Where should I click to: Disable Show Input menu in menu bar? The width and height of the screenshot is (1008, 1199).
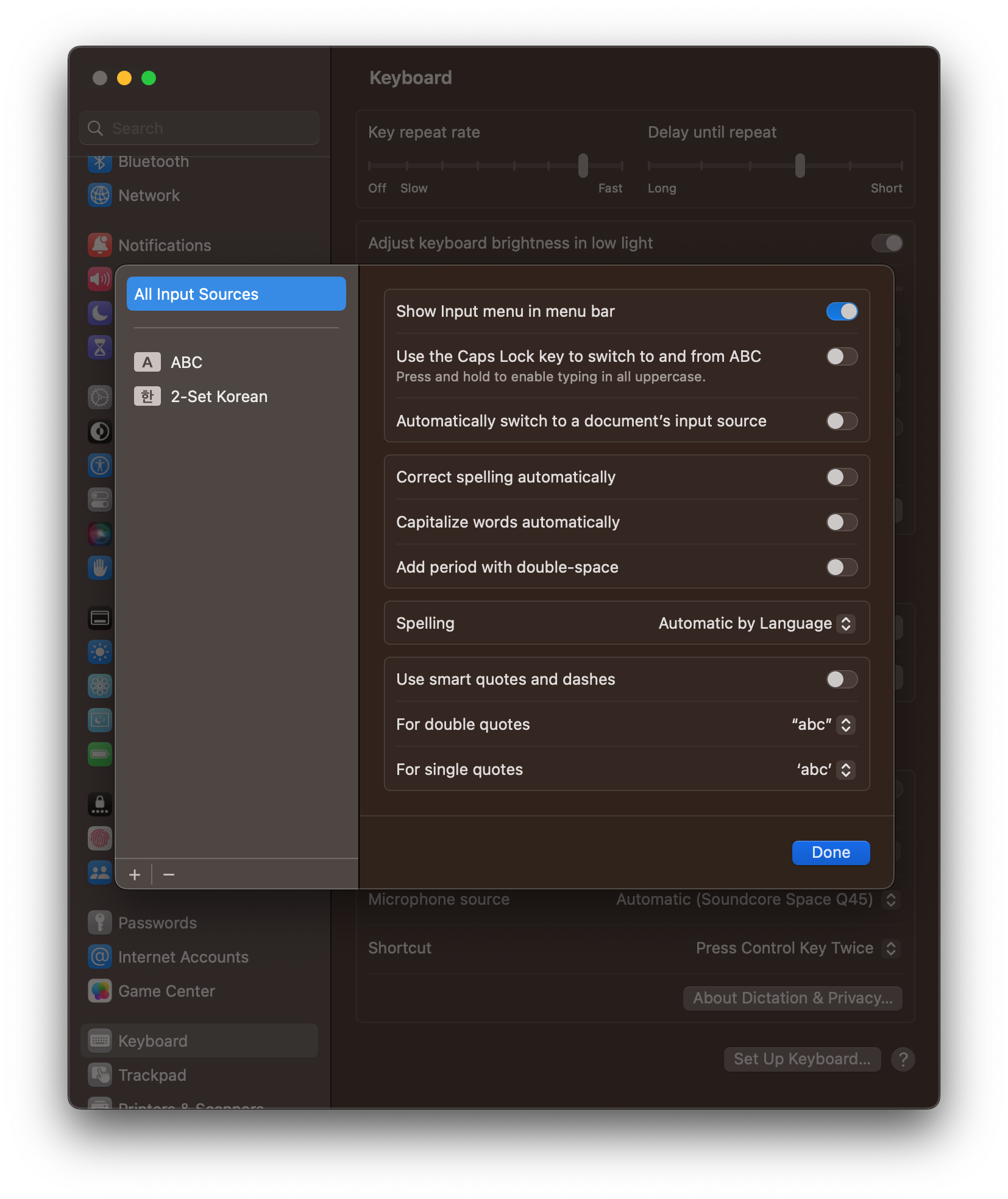click(842, 311)
